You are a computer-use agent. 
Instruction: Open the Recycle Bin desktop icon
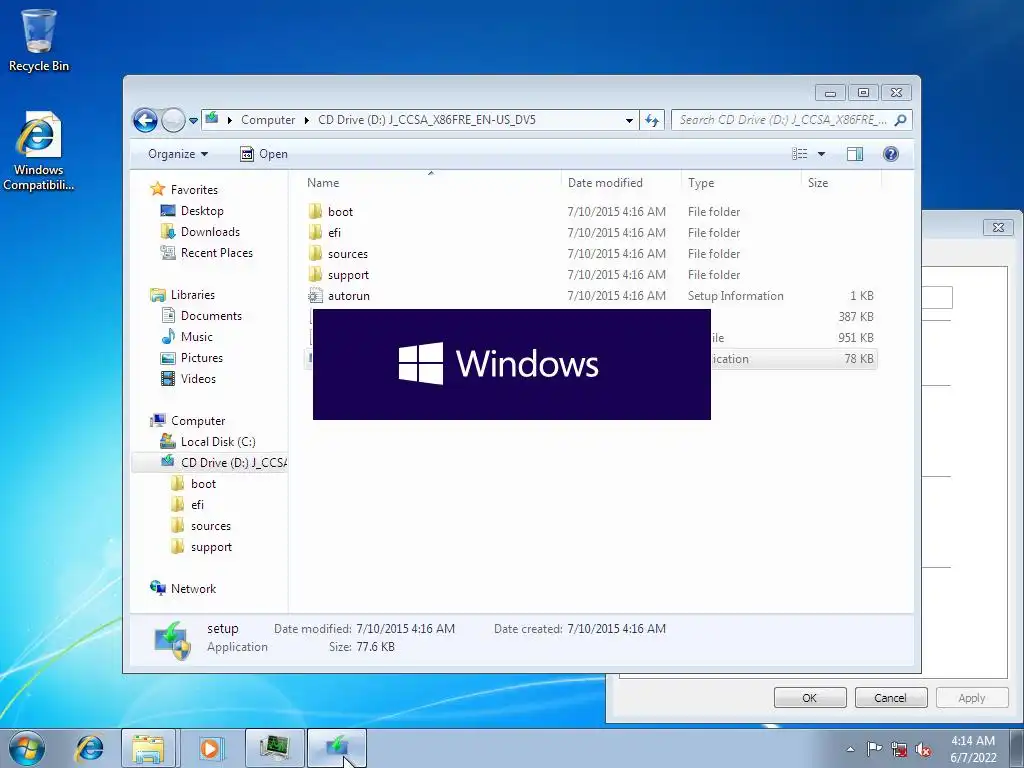pos(39,40)
